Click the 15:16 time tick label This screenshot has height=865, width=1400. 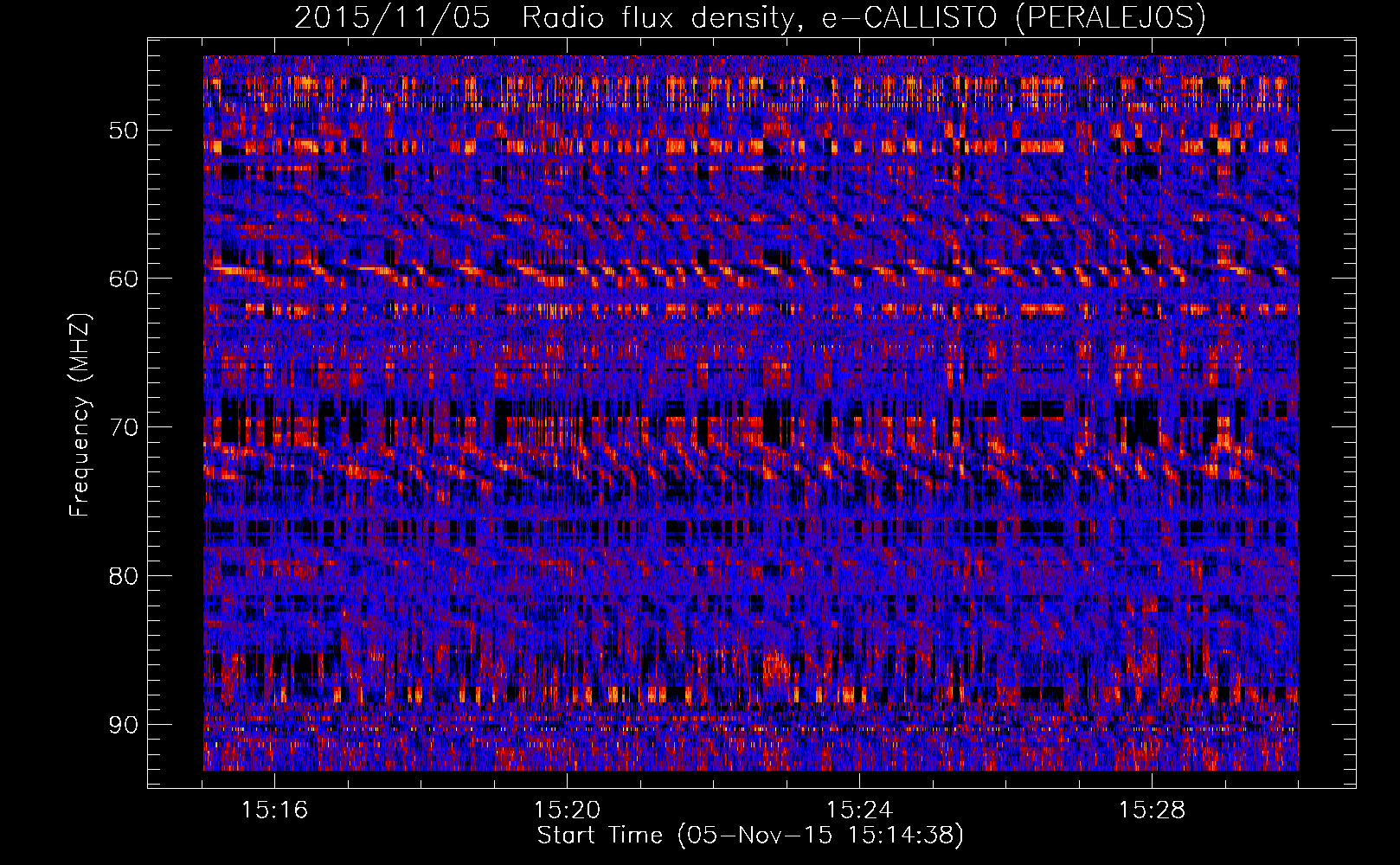click(x=274, y=811)
